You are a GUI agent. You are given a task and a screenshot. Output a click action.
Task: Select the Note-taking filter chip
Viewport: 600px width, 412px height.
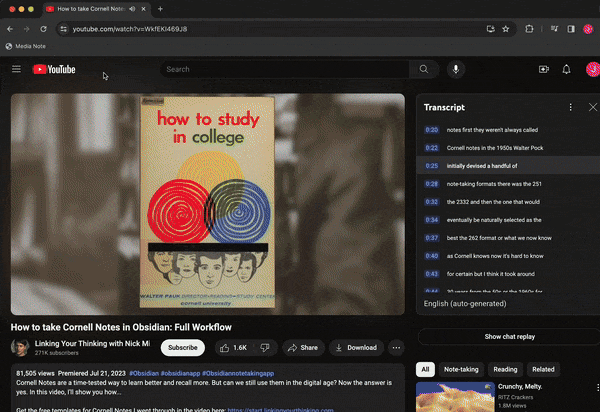click(461, 370)
